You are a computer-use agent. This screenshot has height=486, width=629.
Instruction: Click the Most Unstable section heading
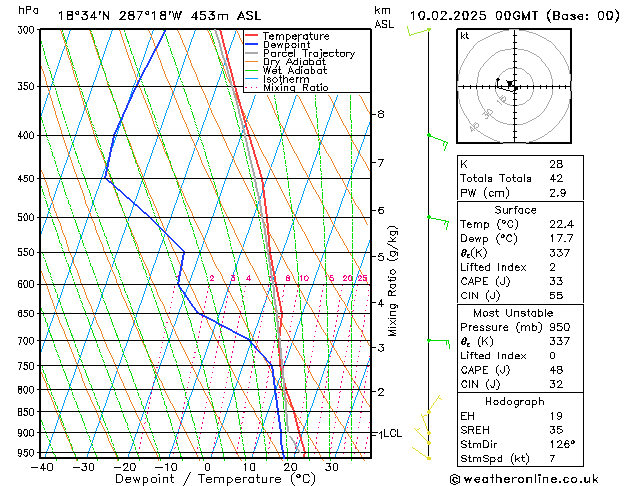[x=513, y=313]
